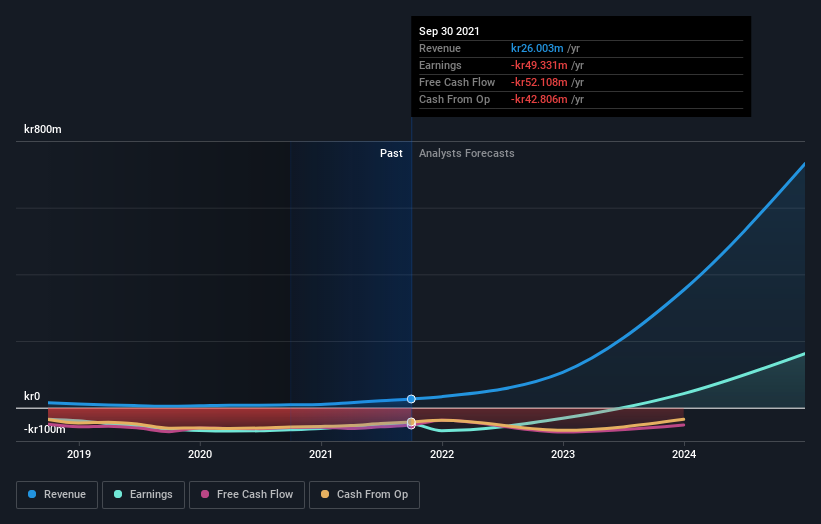Click the teal Earnings legend dot
This screenshot has height=524, width=821.
pos(118,494)
